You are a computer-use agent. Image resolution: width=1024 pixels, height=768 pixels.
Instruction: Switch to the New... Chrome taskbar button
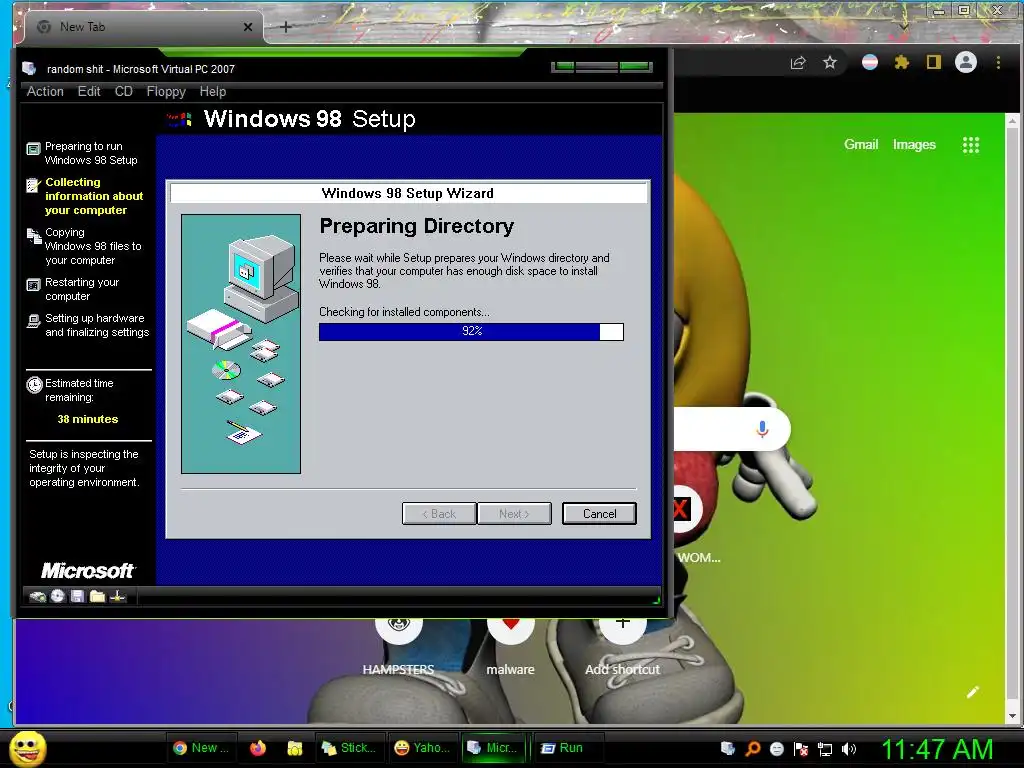coord(200,748)
